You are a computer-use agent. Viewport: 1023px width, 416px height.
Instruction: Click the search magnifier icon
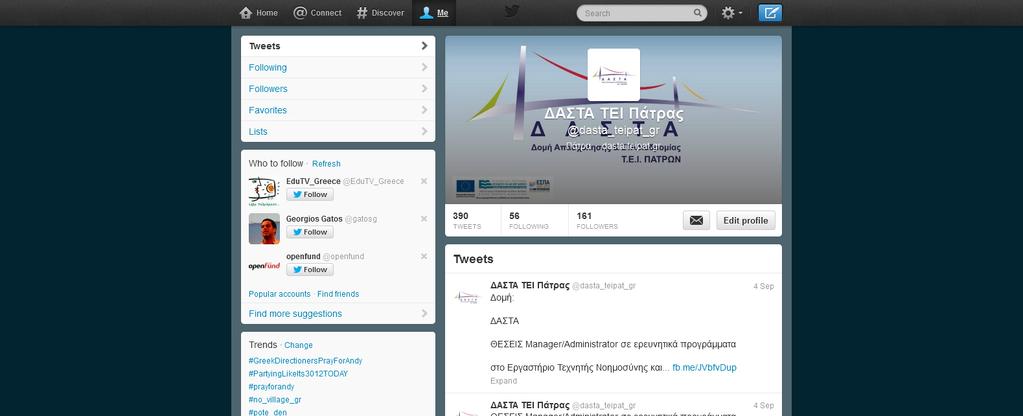[x=697, y=13]
